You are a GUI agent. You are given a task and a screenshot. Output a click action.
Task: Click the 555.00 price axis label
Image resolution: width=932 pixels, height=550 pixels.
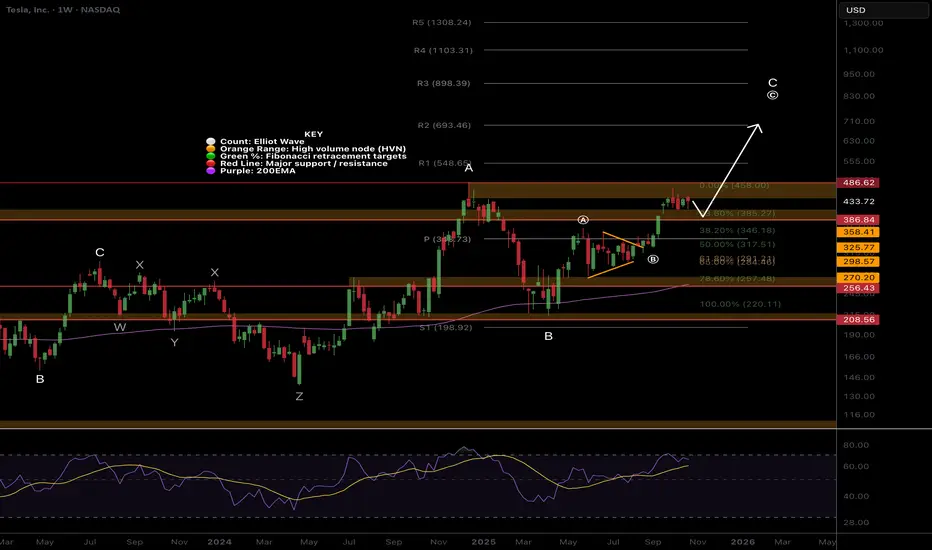(x=859, y=162)
